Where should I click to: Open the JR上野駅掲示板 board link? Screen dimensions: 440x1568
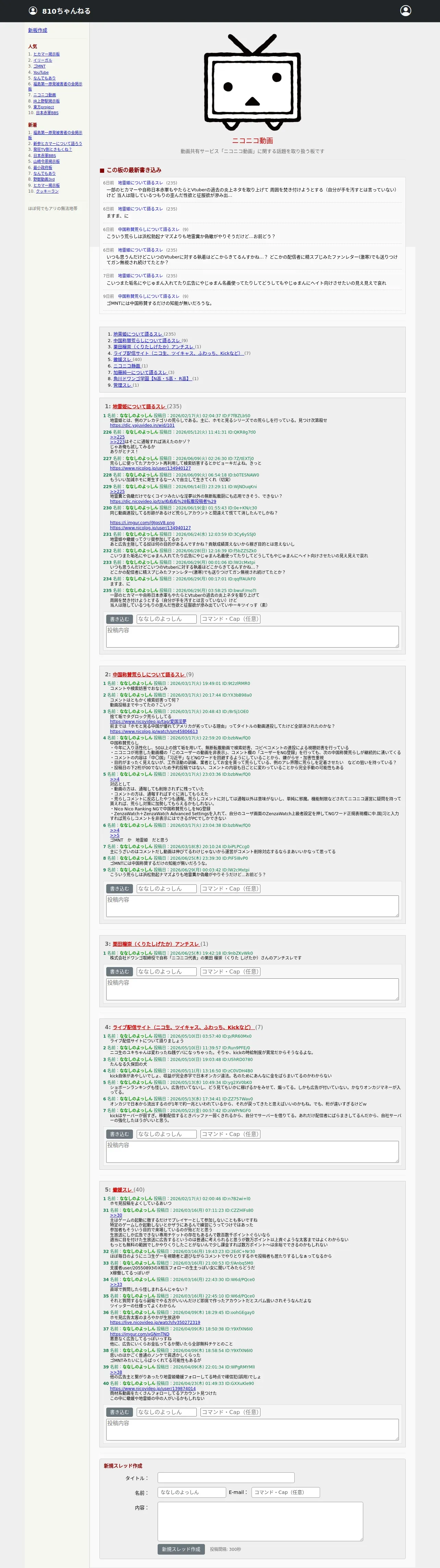tap(46, 101)
